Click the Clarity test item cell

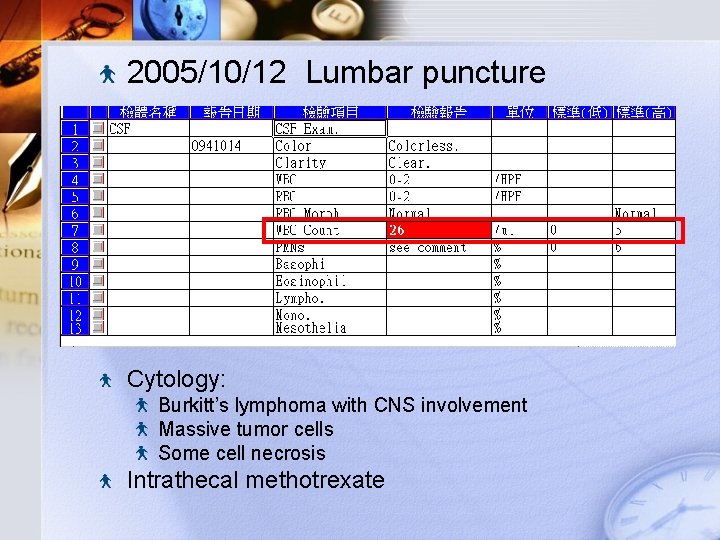coord(330,163)
